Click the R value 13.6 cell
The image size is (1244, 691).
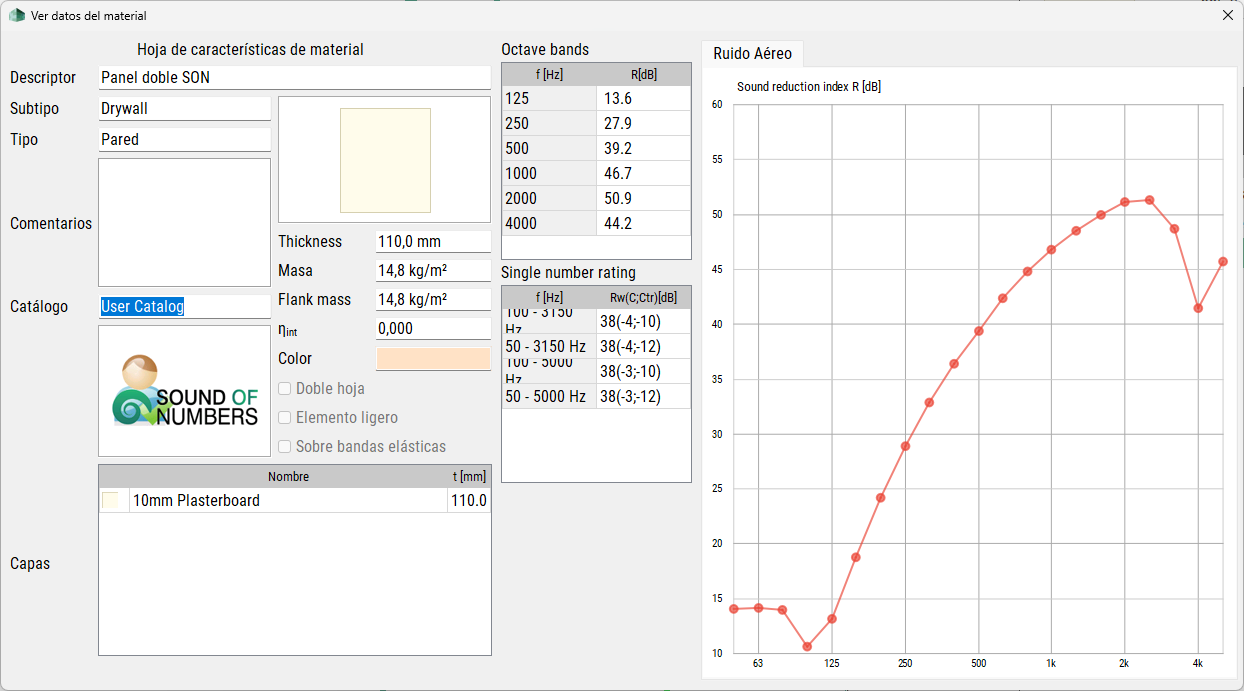(643, 98)
